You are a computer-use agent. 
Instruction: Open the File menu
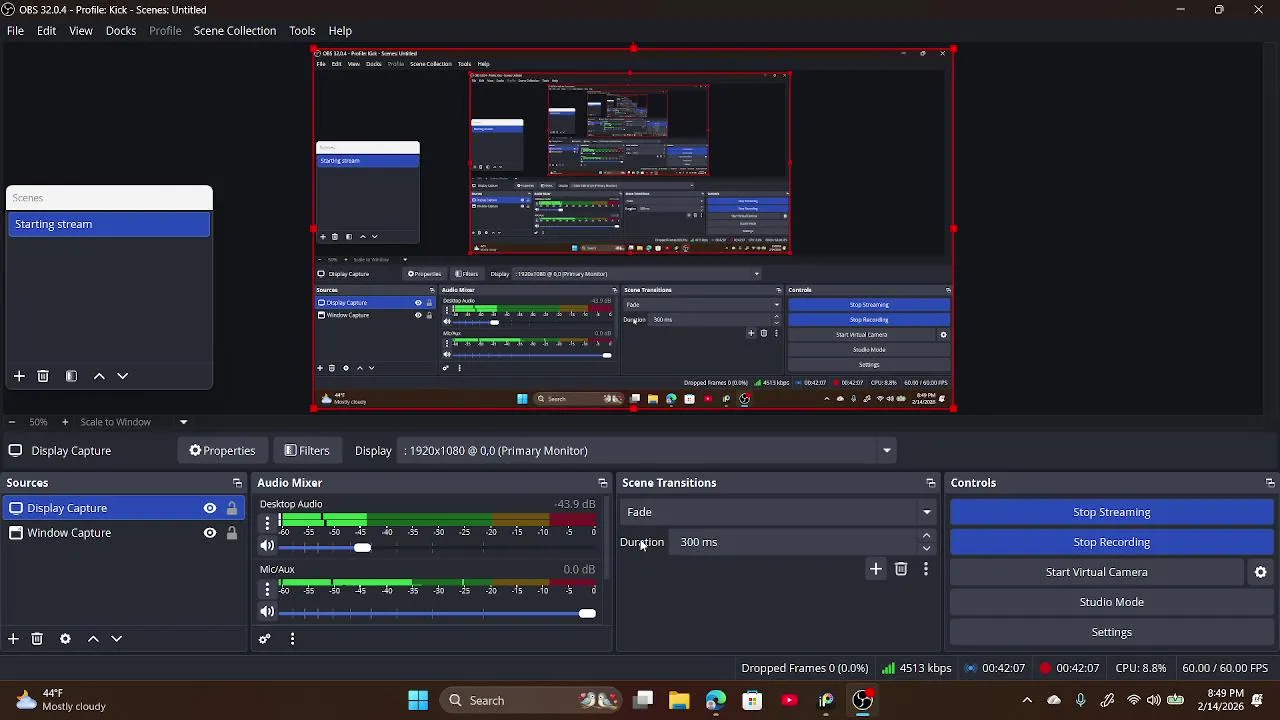tap(15, 31)
